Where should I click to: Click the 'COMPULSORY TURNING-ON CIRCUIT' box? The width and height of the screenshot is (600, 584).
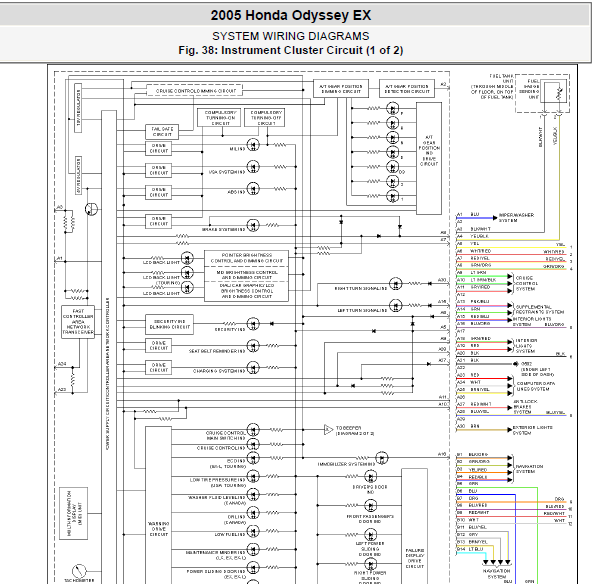point(219,117)
